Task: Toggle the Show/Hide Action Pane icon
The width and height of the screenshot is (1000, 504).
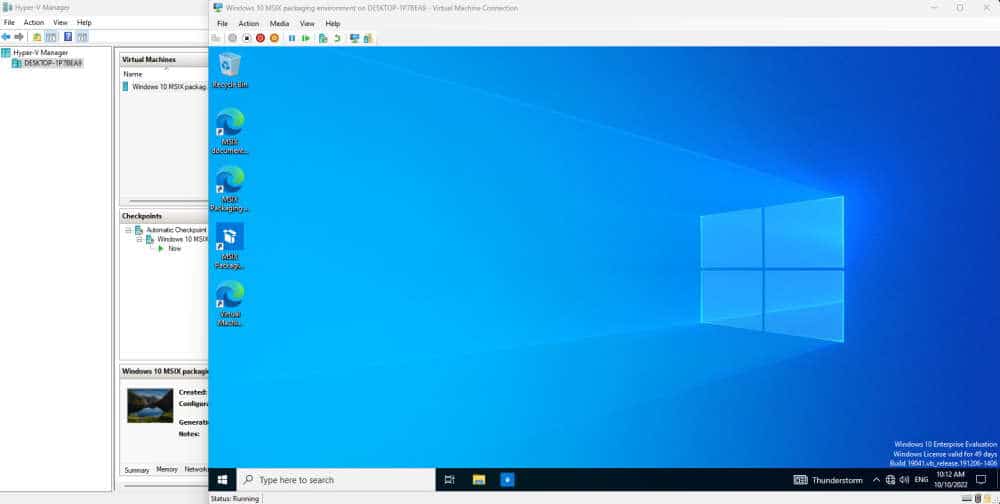Action: click(x=82, y=37)
